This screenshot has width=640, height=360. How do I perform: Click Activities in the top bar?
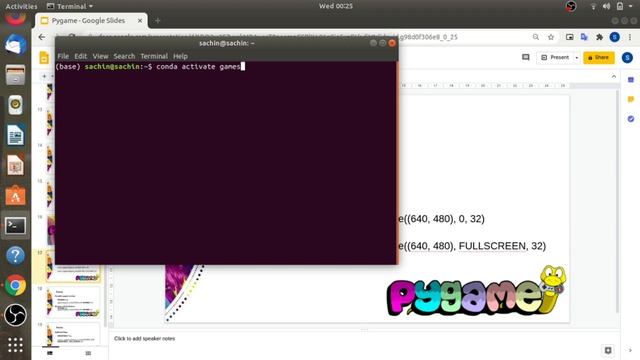(x=21, y=6)
